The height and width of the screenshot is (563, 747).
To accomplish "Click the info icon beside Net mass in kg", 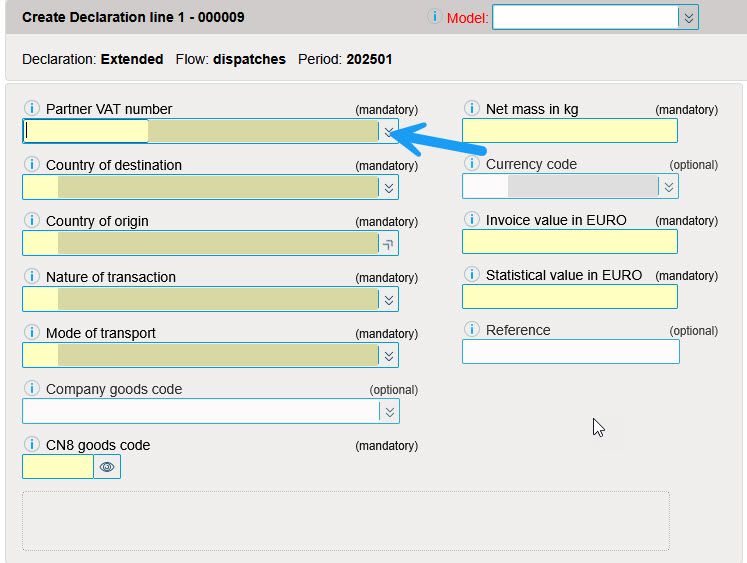I will click(x=470, y=109).
